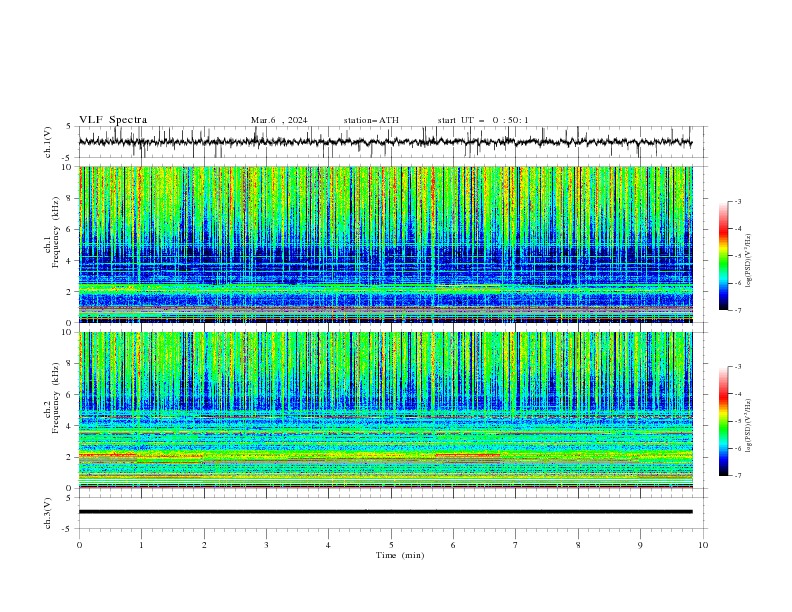Click the ch.2 'Frequency (kHz)' axis label
Screen dimensions: 792x612
56,397
